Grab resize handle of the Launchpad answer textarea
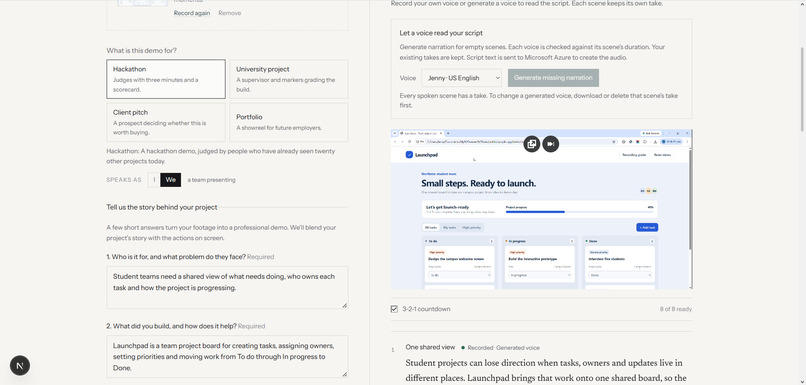Viewport: 806px width, 385px height. click(344, 374)
